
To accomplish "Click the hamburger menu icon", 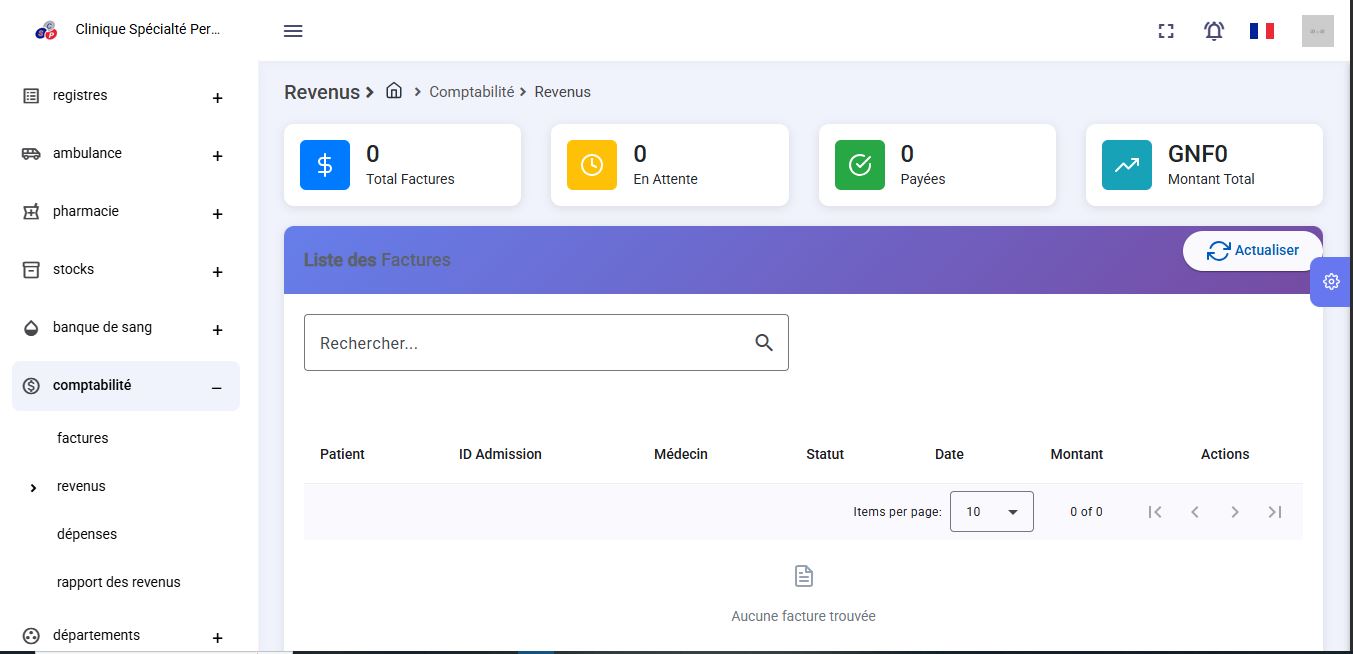I will pos(293,31).
